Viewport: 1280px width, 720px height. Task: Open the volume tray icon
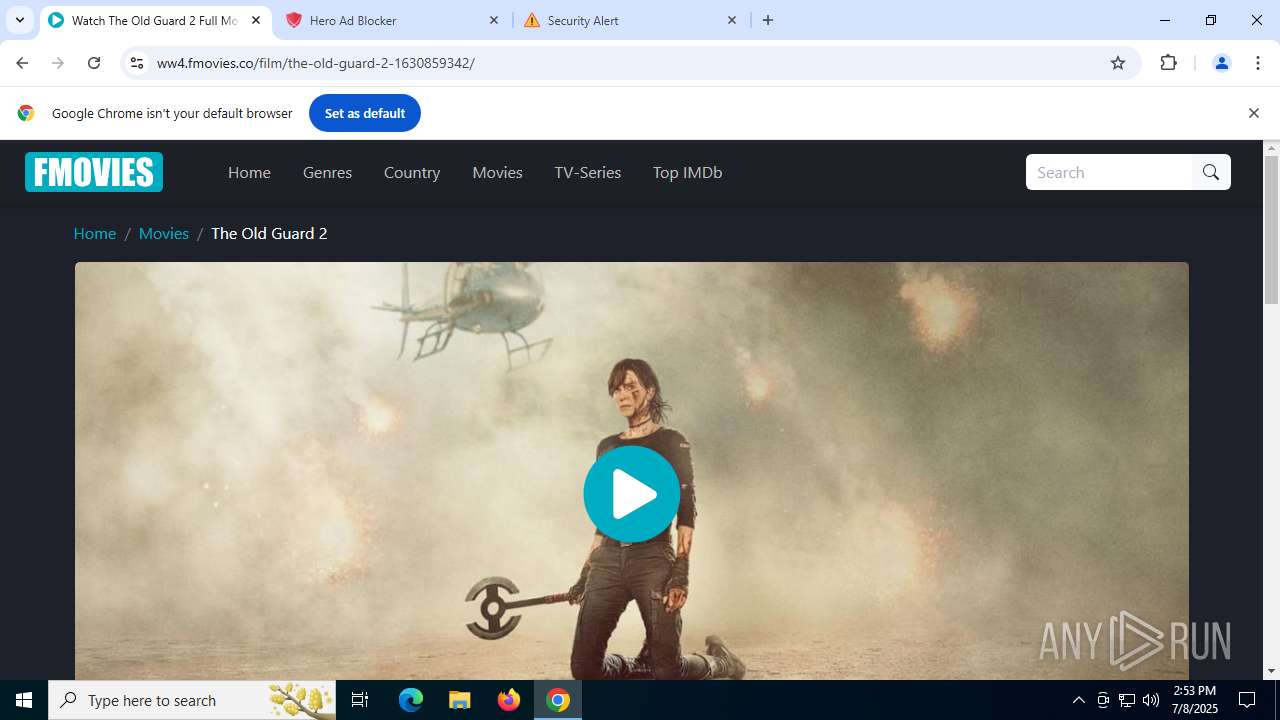tap(1151, 700)
